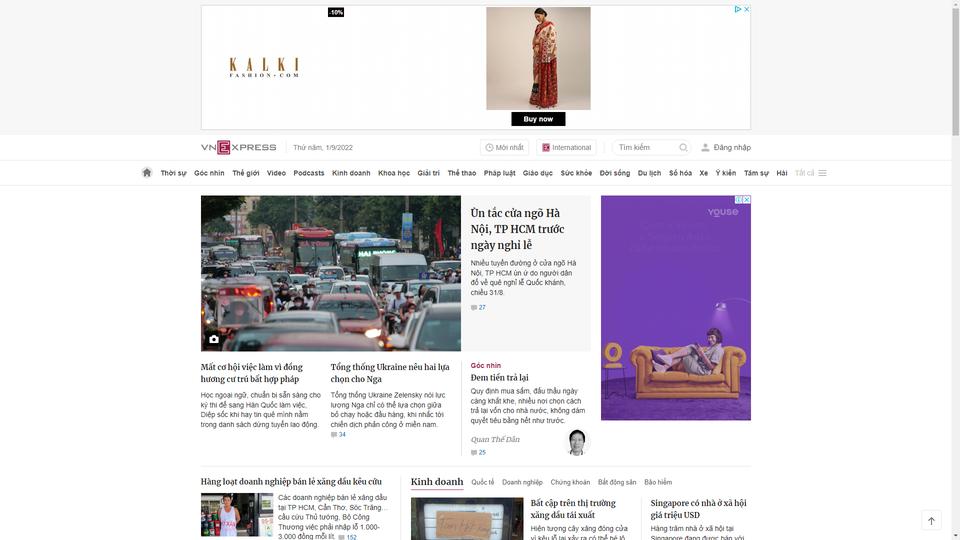Screen dimensions: 960x540
Task: Click the home icon in the navigation bar
Action: [146, 173]
